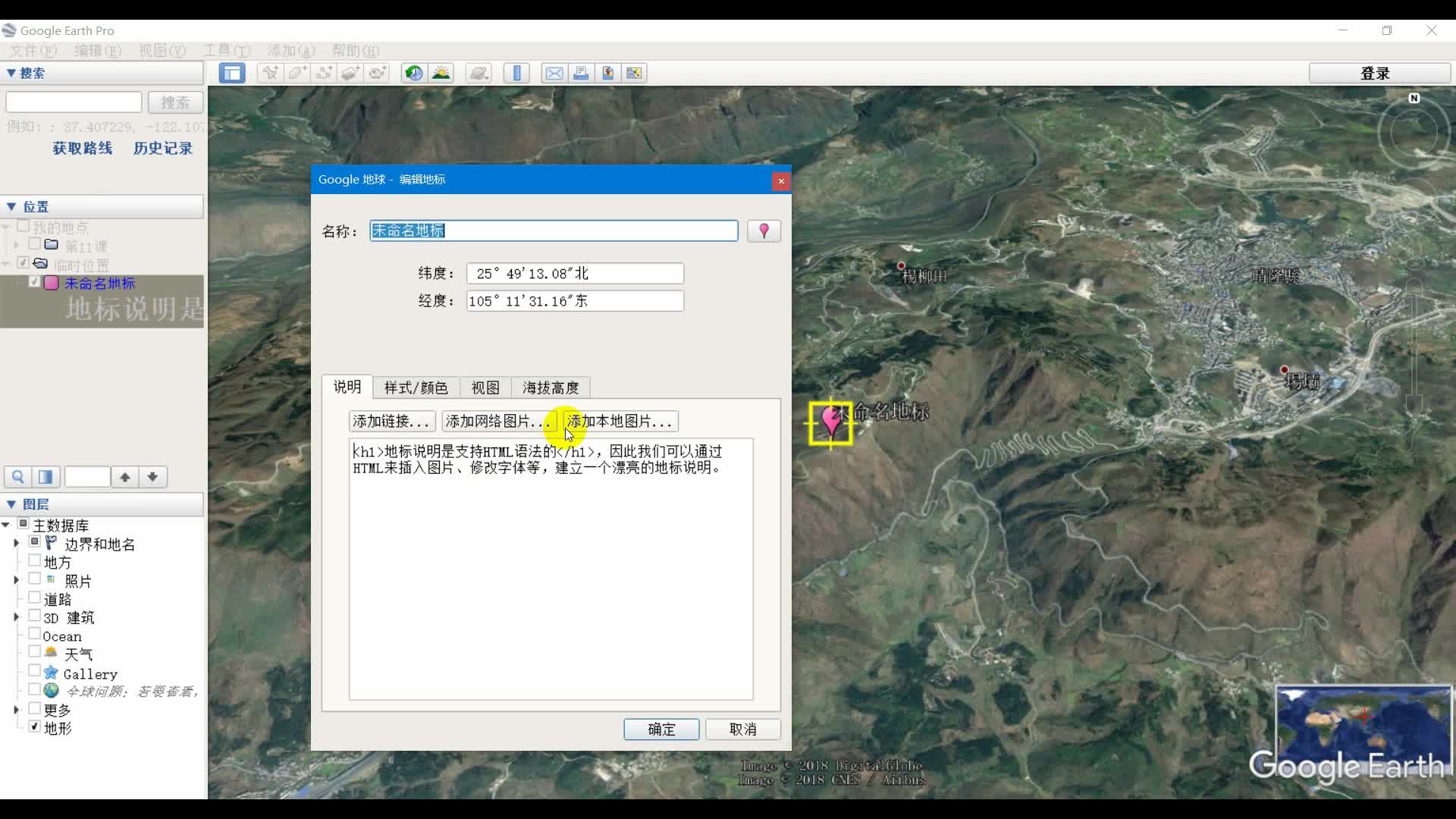This screenshot has width=1456, height=819.
Task: Click the Record a Tour icon
Action: tap(377, 73)
